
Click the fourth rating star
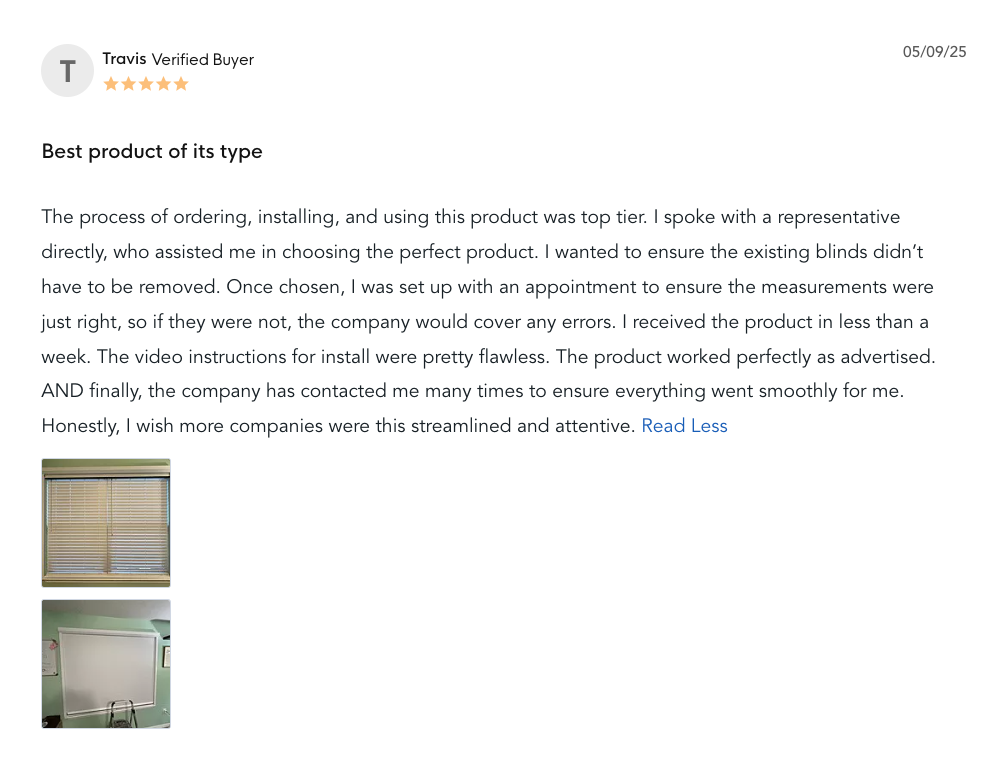[163, 84]
